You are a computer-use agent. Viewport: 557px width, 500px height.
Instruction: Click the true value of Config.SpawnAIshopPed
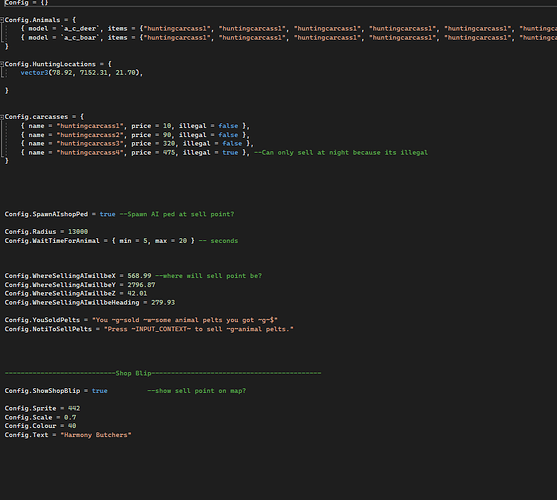click(x=107, y=214)
